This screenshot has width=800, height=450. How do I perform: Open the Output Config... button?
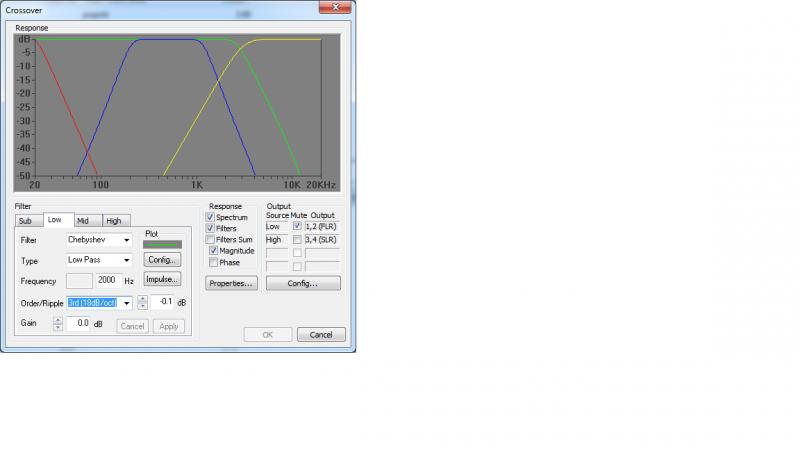click(x=303, y=284)
